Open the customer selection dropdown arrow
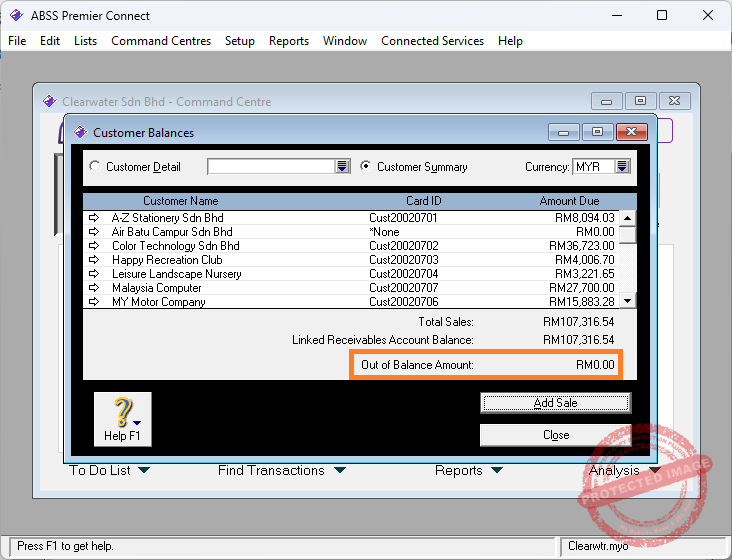The image size is (732, 560). 342,166
